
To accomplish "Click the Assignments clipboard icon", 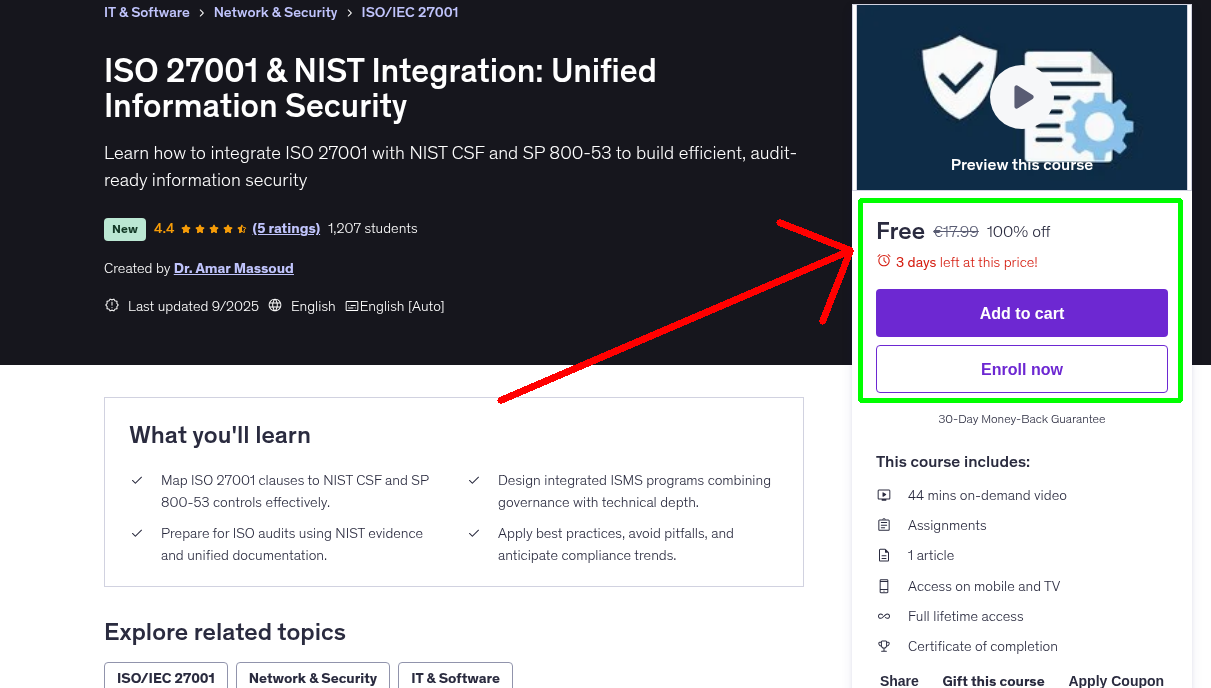I will 884,524.
